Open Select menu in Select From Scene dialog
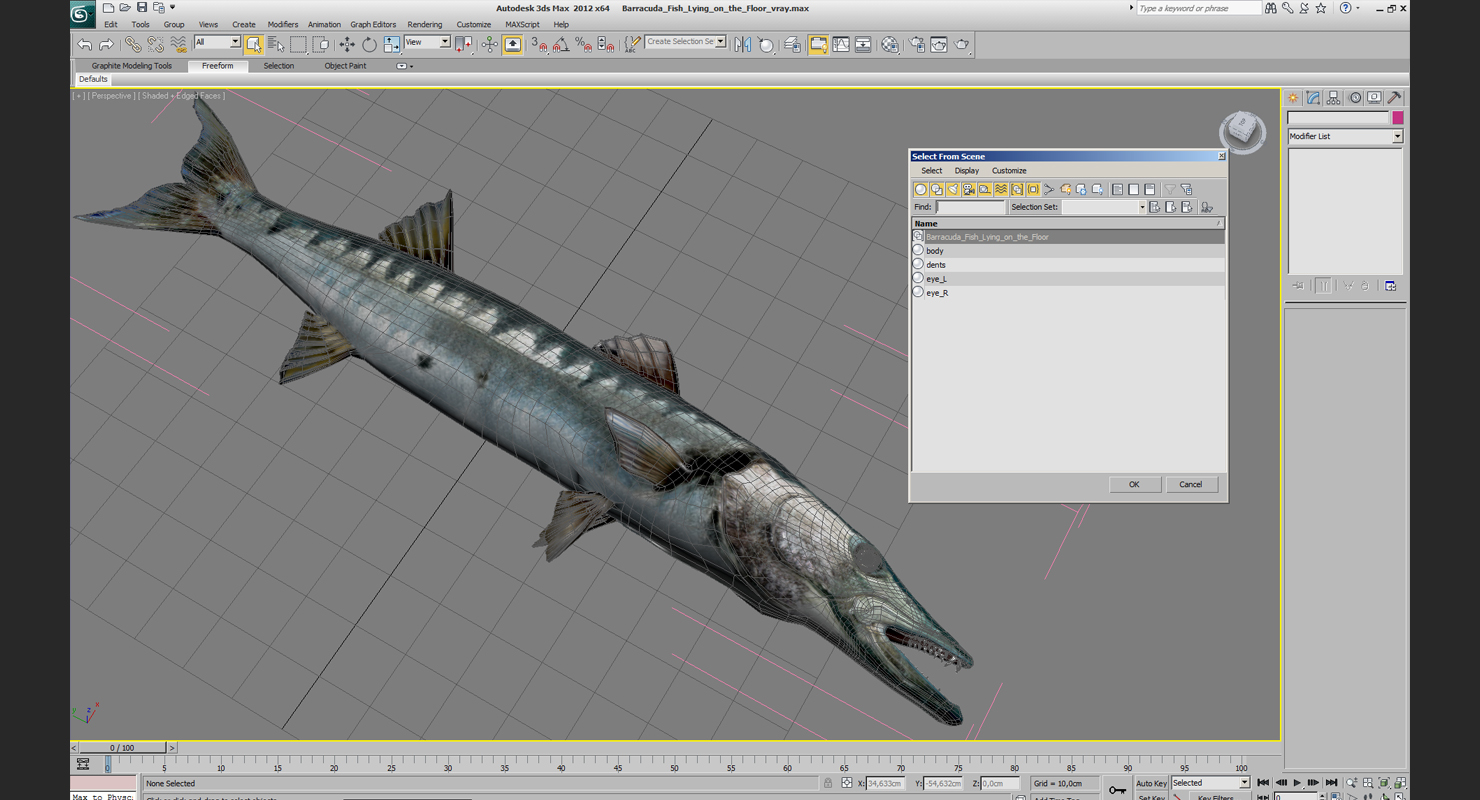 point(931,171)
